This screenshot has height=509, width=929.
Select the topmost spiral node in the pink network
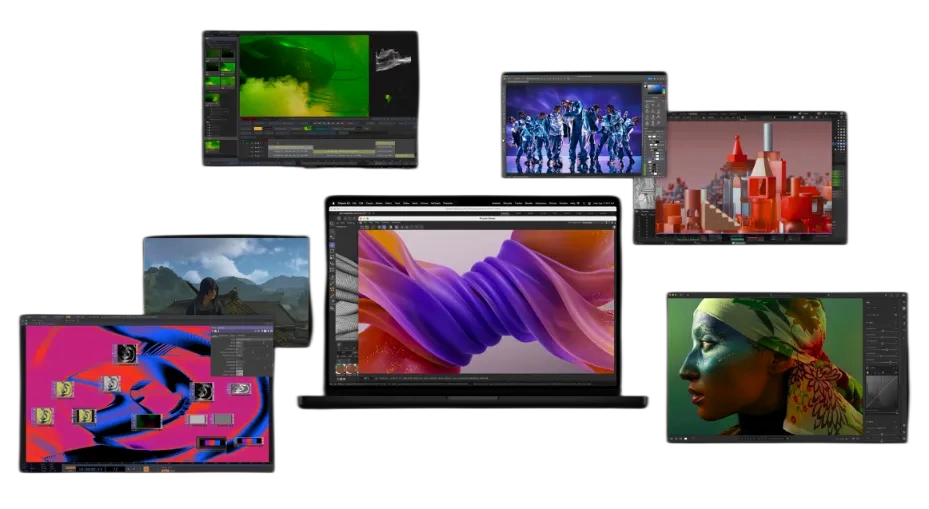click(x=126, y=352)
